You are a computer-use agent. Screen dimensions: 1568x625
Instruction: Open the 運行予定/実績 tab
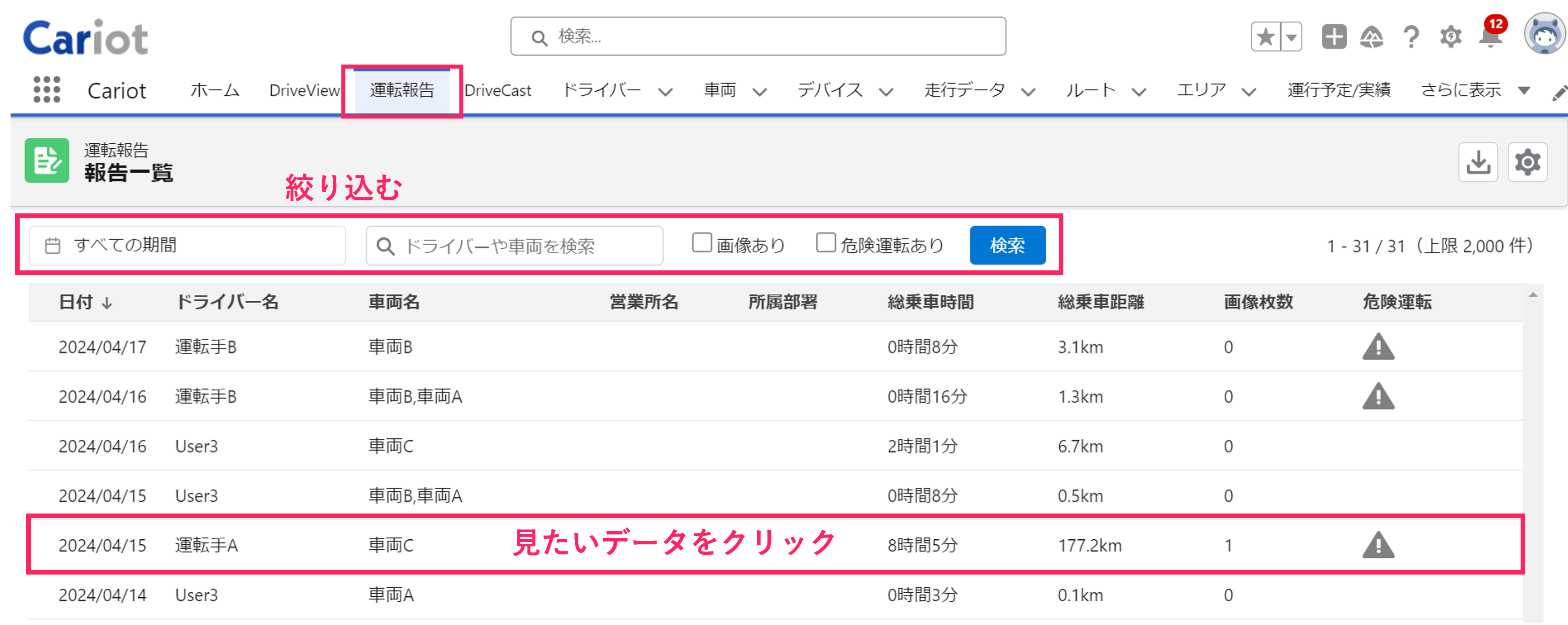(x=1339, y=90)
